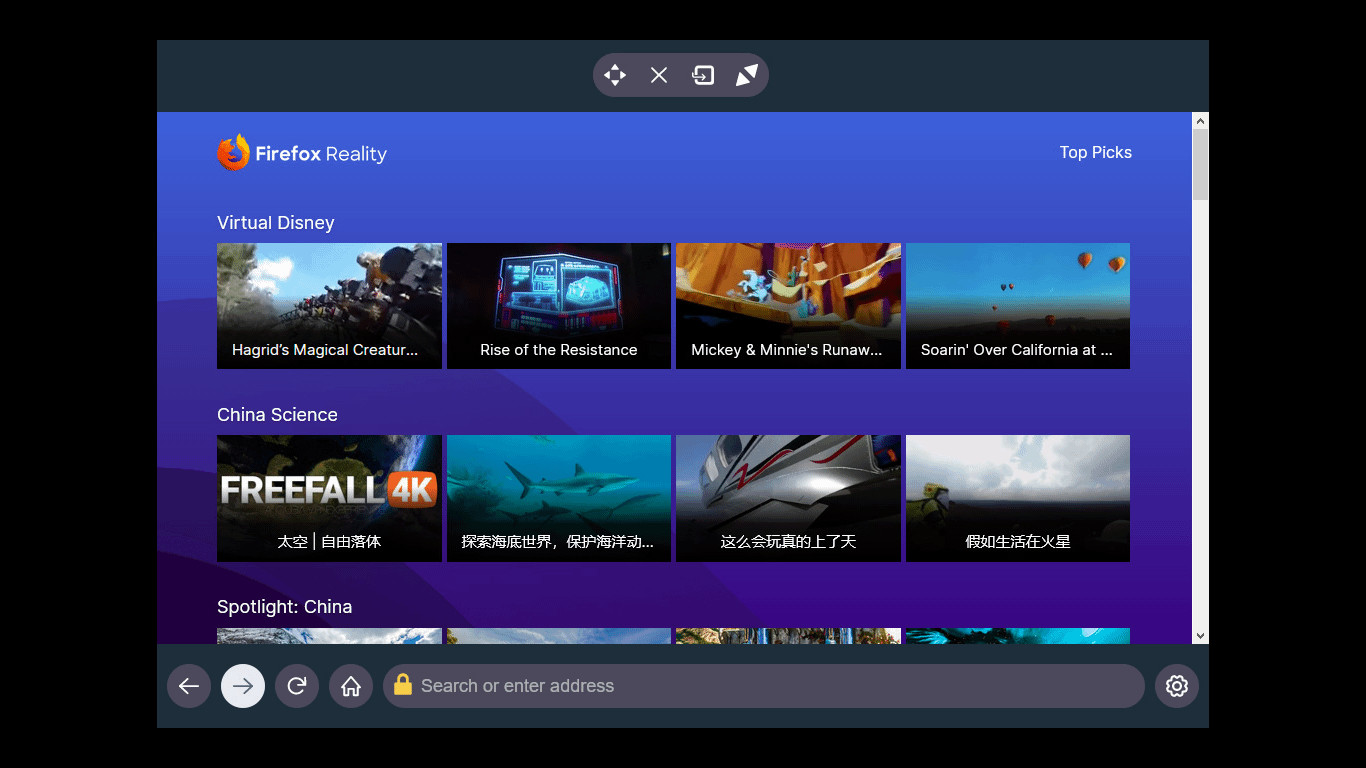The width and height of the screenshot is (1366, 768).
Task: Close the browser window with X icon
Action: pos(659,75)
